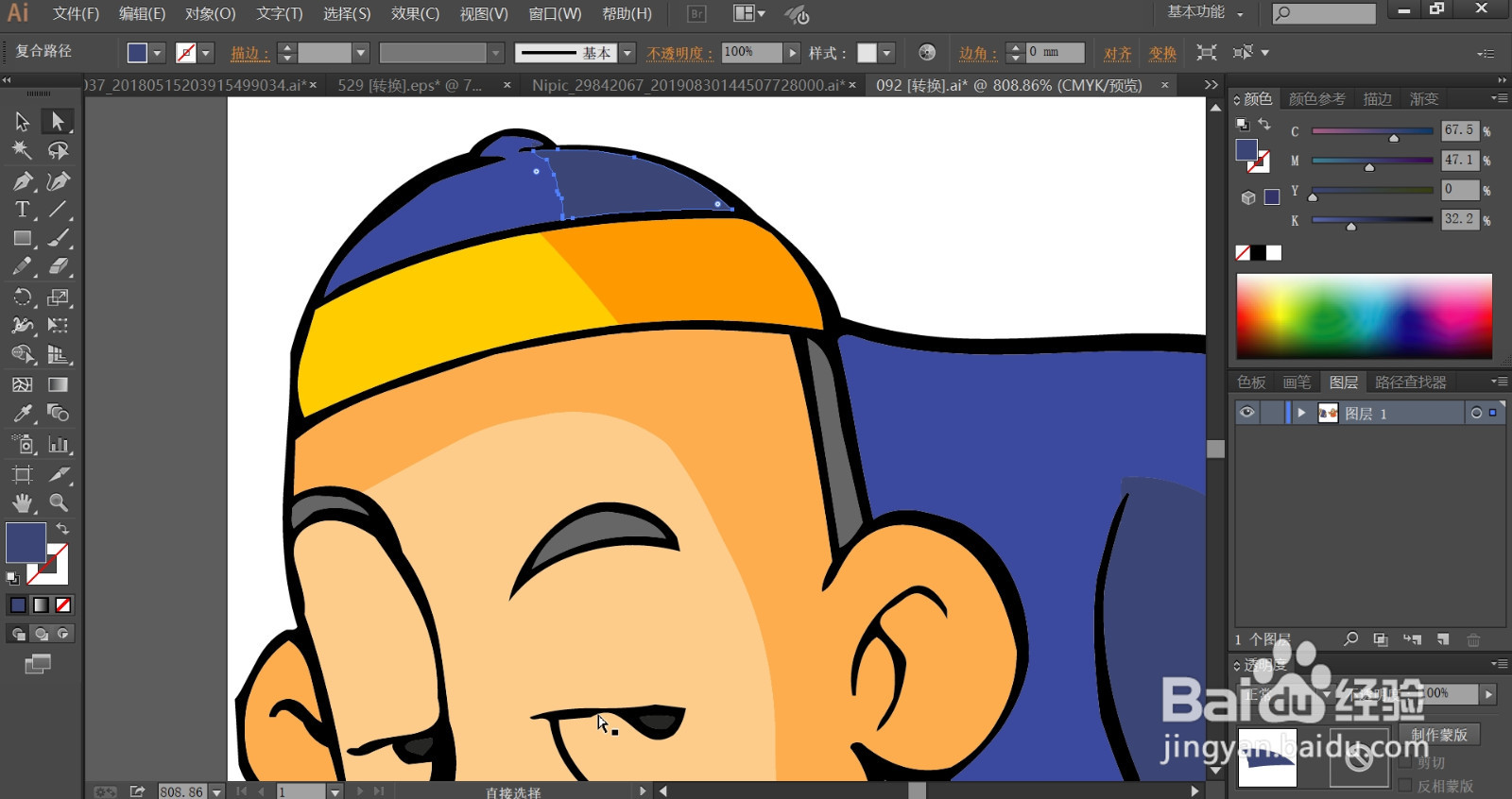
Task: Toggle visibility eye of 图层 1
Action: tap(1247, 413)
